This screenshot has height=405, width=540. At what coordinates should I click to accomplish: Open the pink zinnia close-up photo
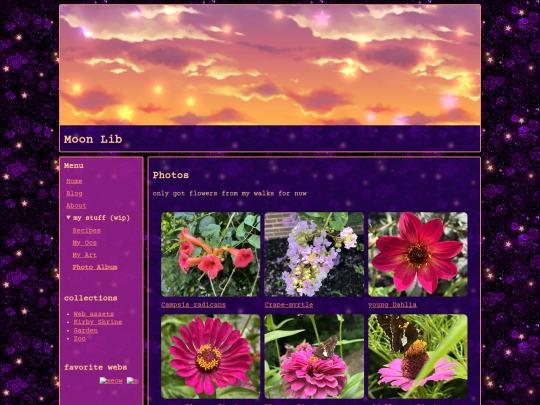211,356
